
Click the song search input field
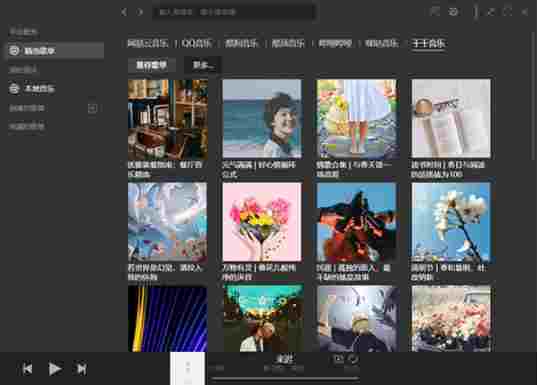(x=234, y=12)
